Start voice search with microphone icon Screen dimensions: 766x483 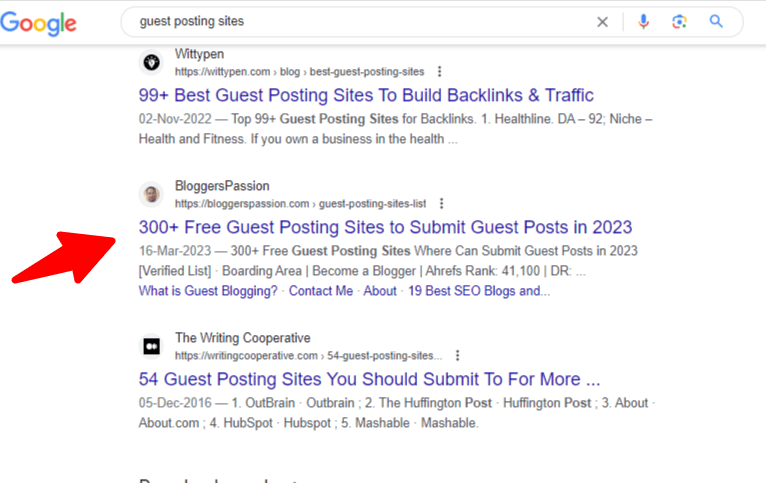coord(643,21)
